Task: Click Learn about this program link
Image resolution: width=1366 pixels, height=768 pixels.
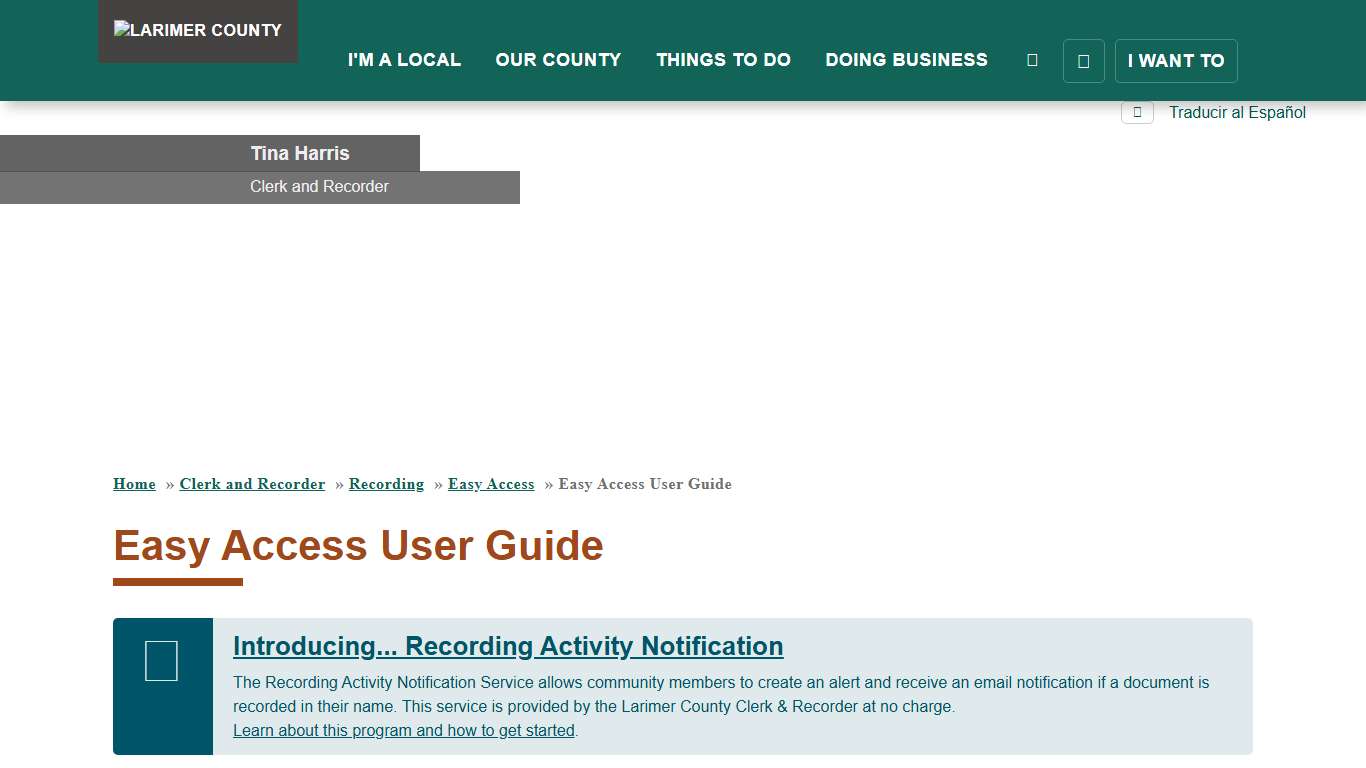Action: 403,730
